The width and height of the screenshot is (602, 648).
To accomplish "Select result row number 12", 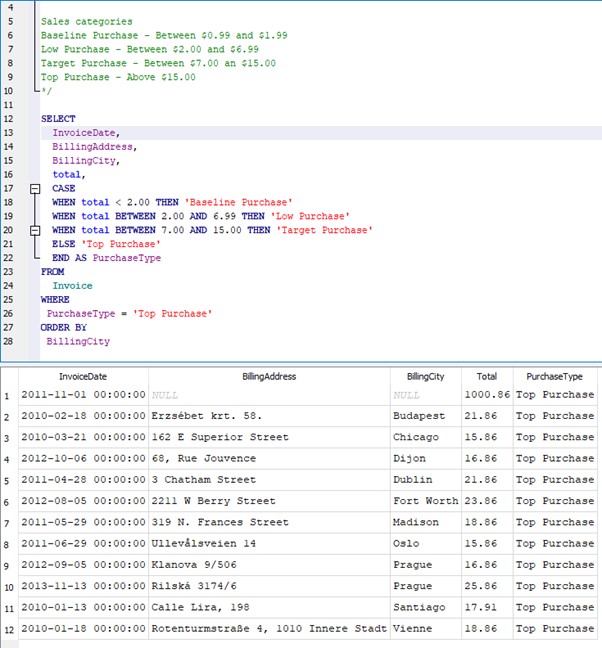I will point(8,629).
